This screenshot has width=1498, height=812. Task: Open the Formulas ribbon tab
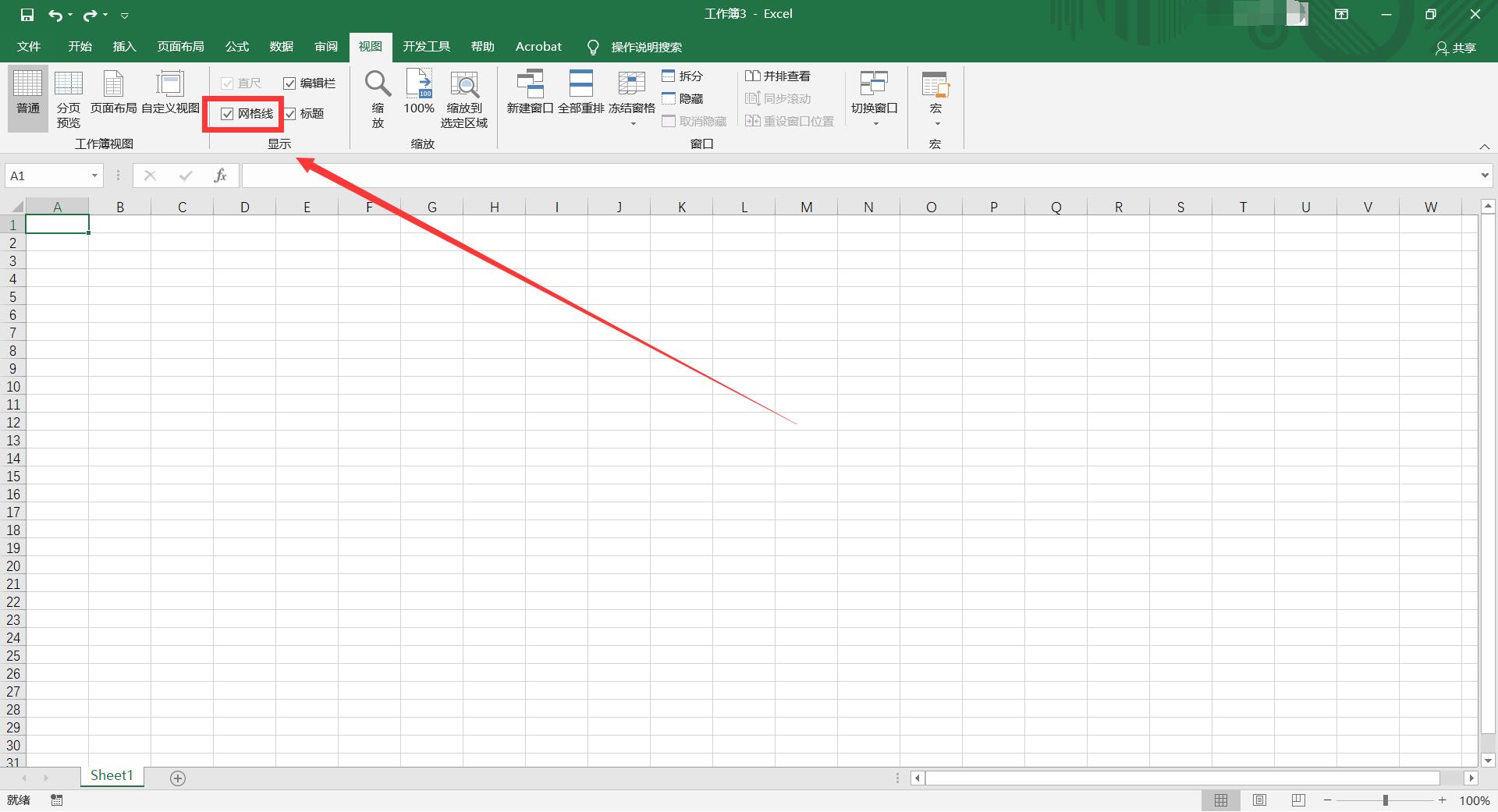click(236, 47)
